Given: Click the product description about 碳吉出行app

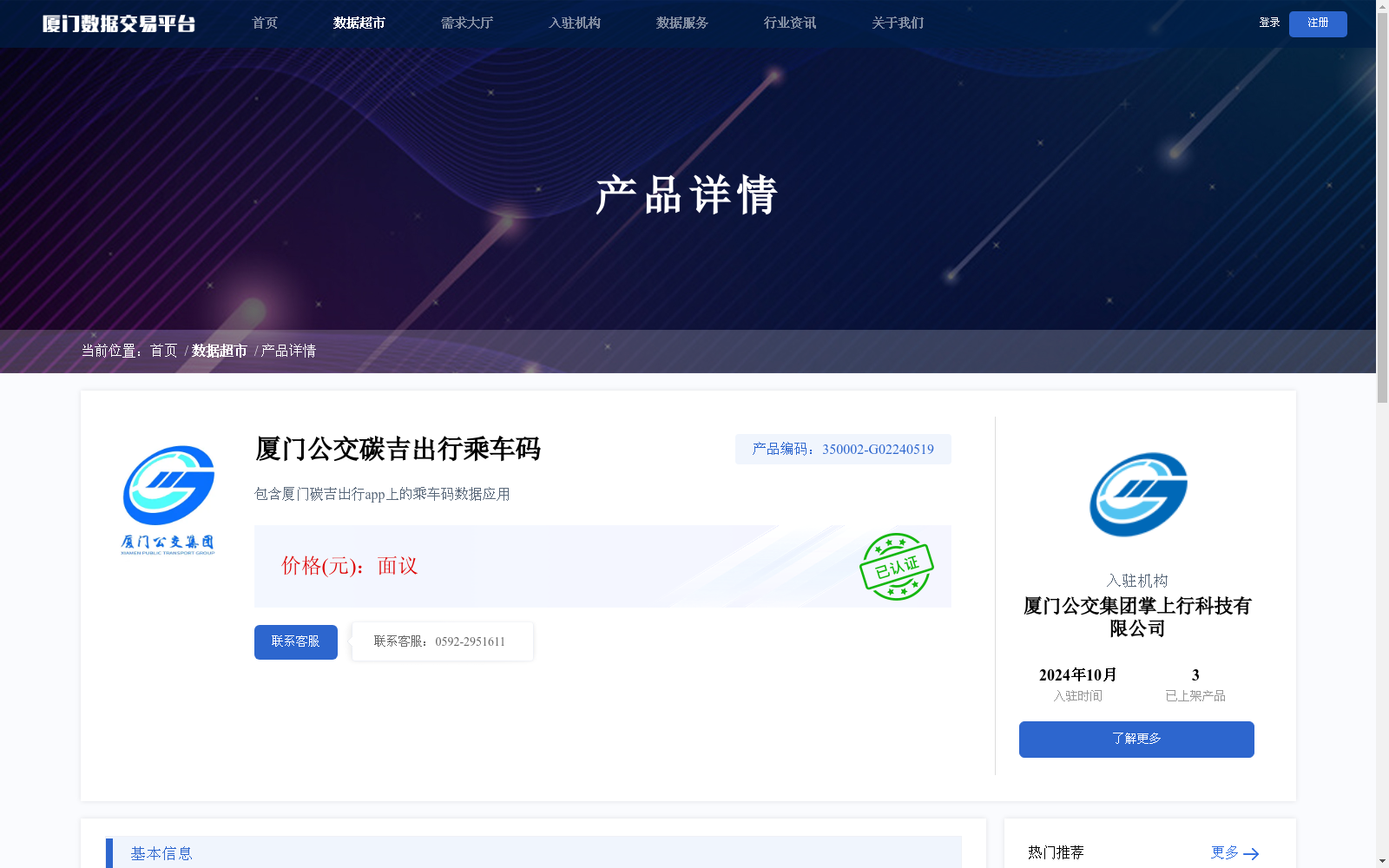Looking at the screenshot, I should click(382, 494).
